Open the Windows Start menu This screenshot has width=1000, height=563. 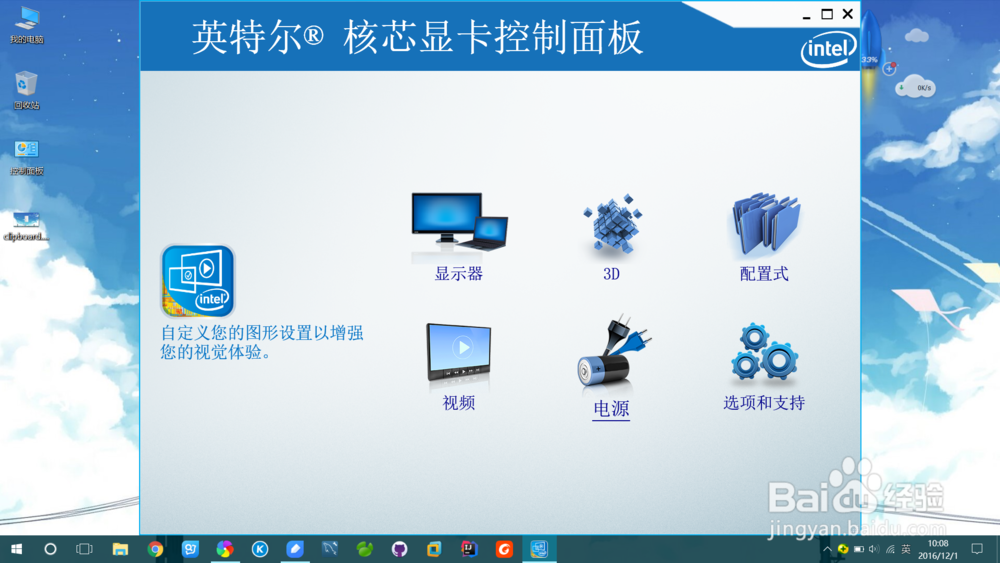click(x=17, y=549)
